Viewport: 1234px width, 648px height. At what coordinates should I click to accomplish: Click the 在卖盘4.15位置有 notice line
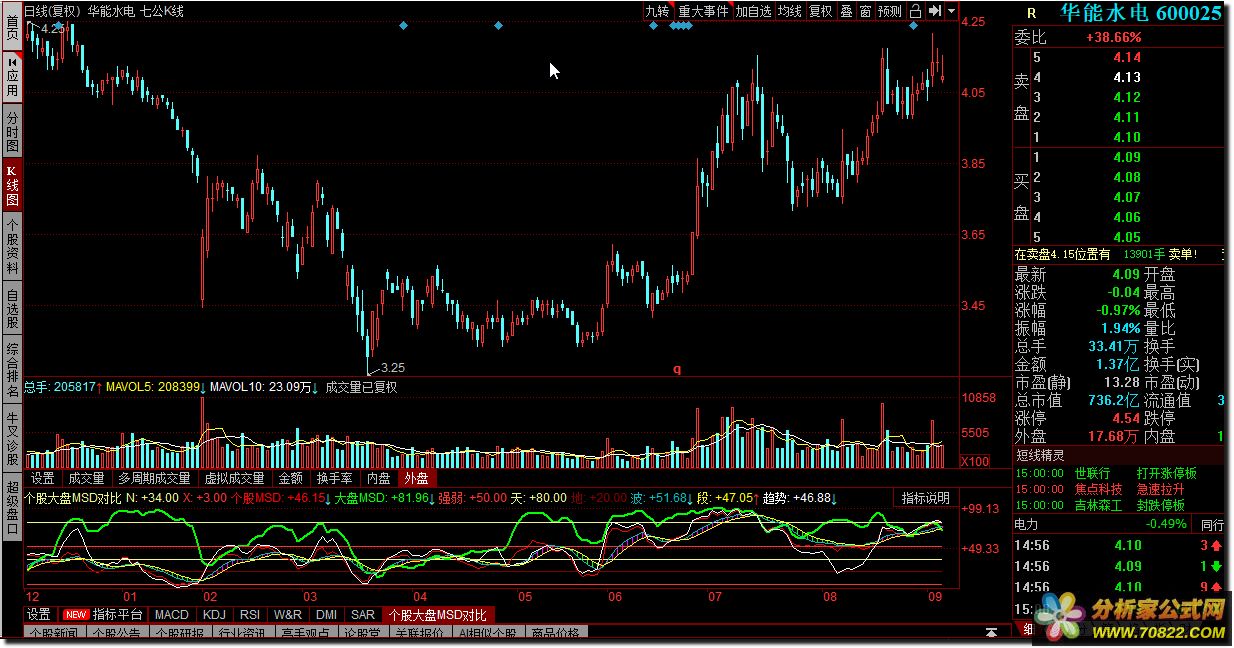(1120, 255)
